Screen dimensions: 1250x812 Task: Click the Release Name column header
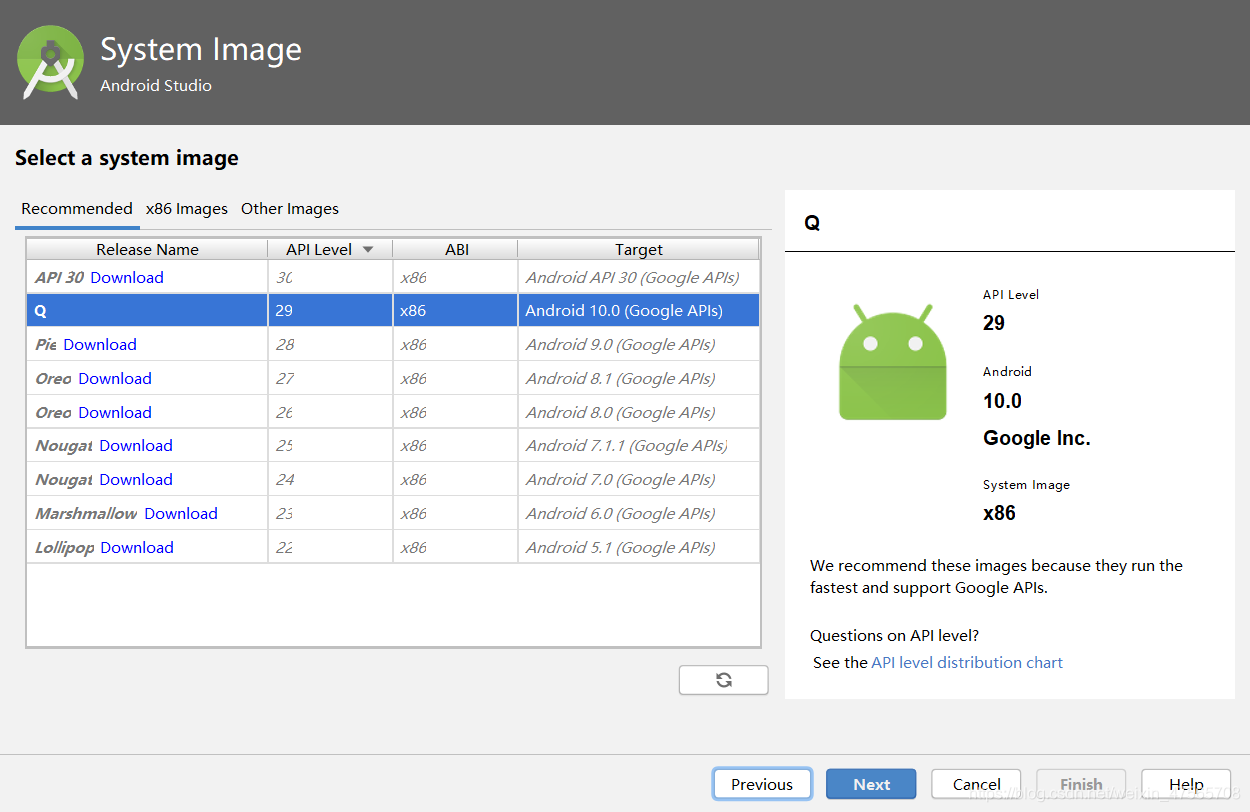(147, 249)
